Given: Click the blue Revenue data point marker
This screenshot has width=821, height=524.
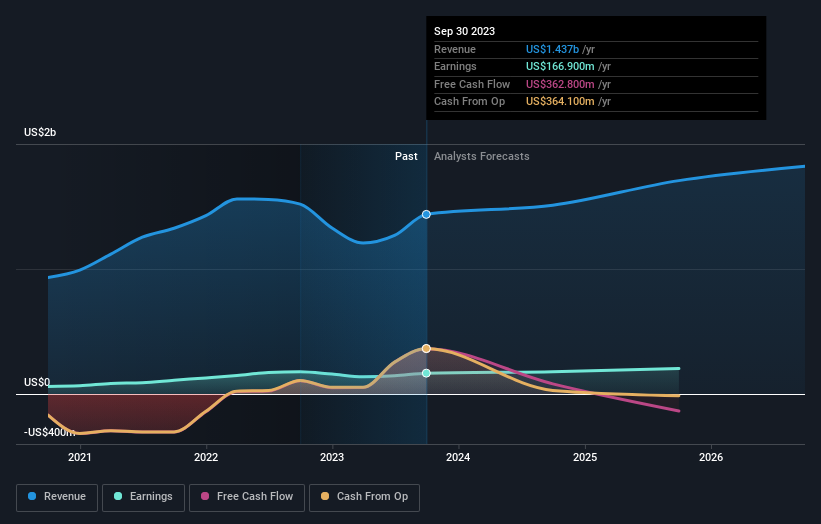Looking at the screenshot, I should click(426, 214).
